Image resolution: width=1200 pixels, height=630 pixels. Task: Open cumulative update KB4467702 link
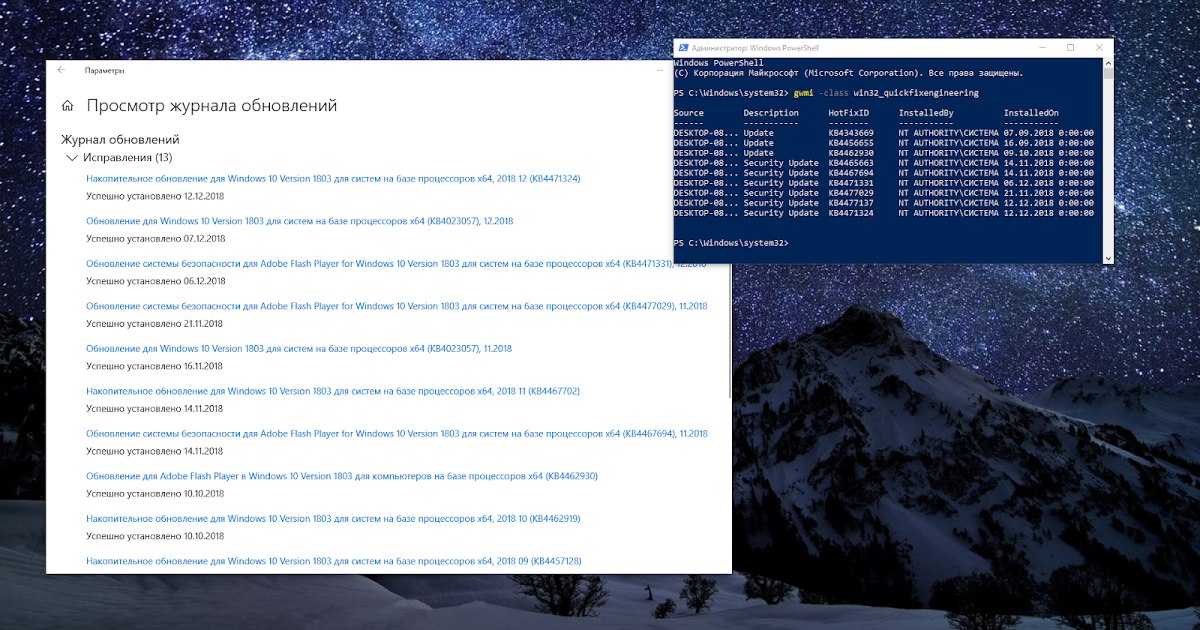333,391
